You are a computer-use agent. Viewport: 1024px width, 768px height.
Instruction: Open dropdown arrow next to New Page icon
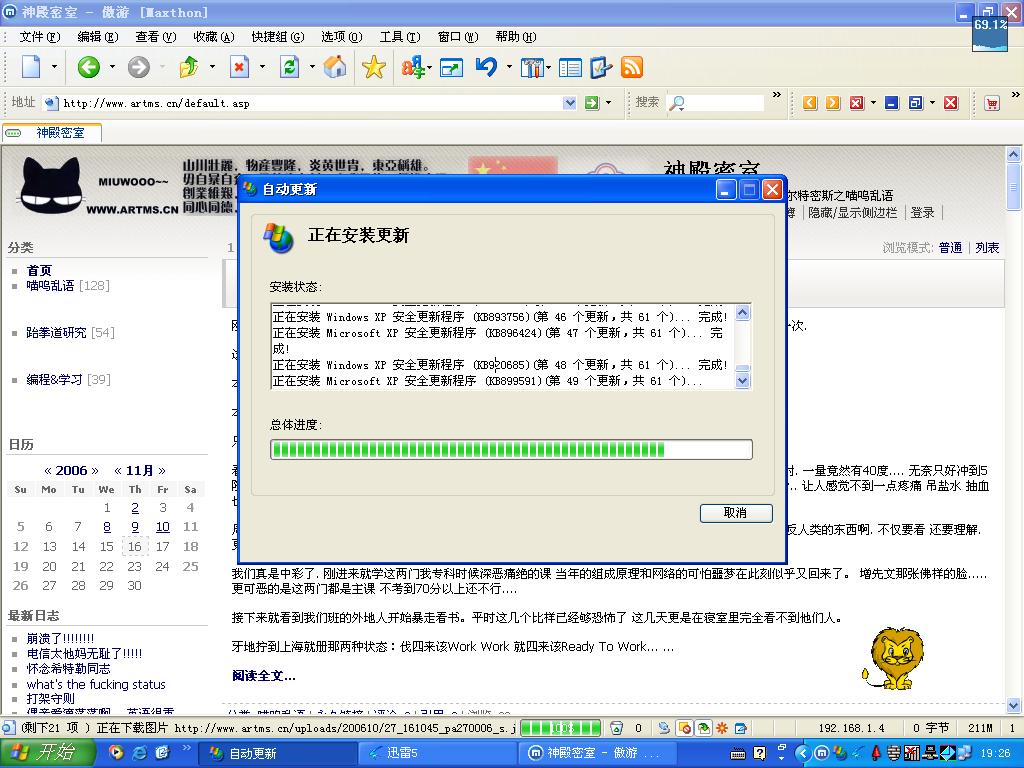[54, 67]
